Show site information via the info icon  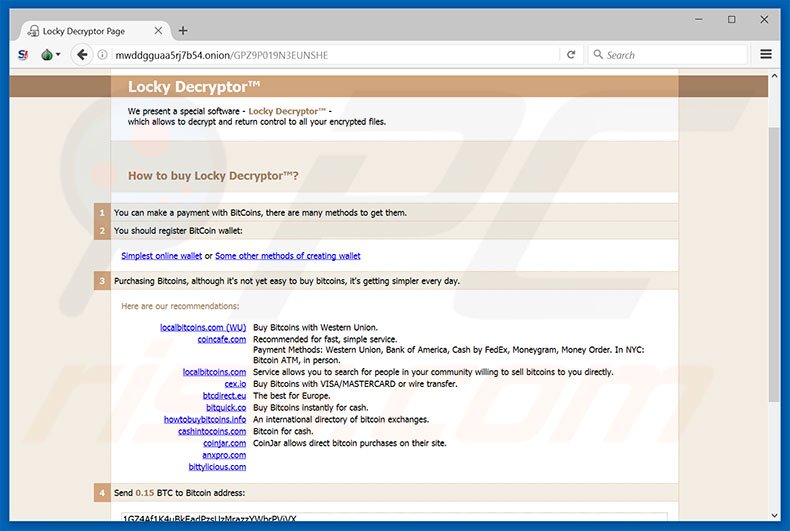(102, 54)
